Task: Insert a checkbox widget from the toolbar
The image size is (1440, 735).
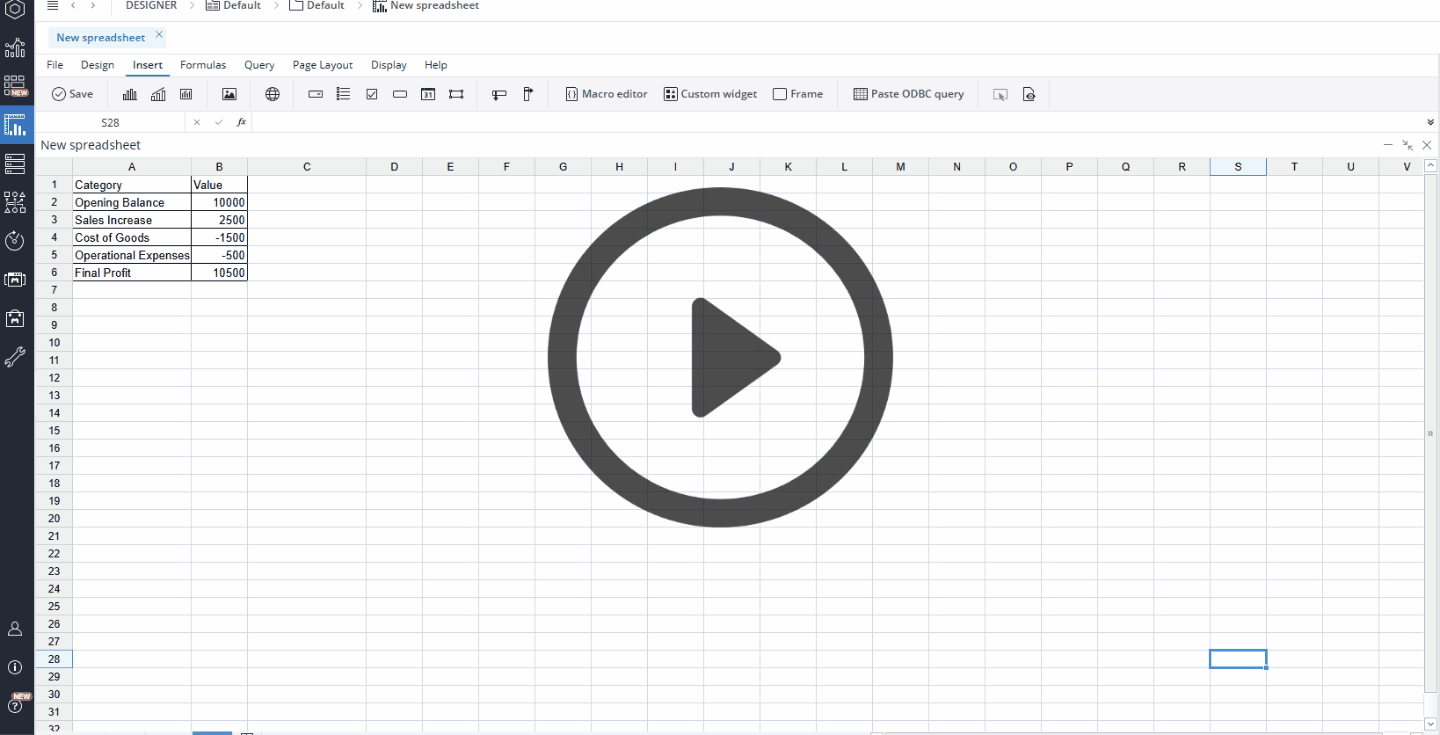Action: coord(371,93)
